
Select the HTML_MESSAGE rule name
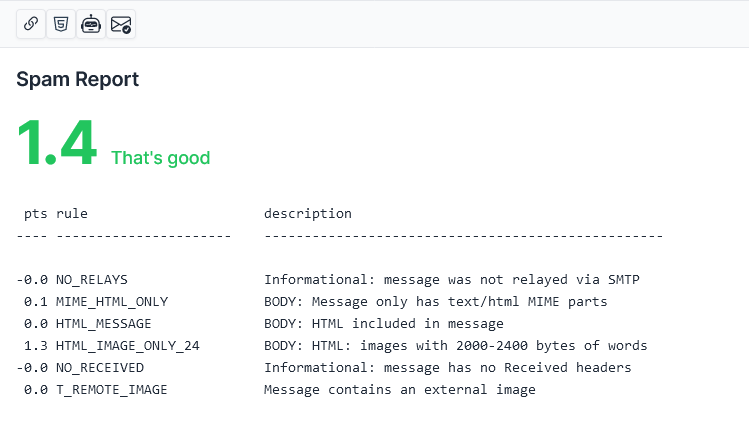[x=104, y=323]
